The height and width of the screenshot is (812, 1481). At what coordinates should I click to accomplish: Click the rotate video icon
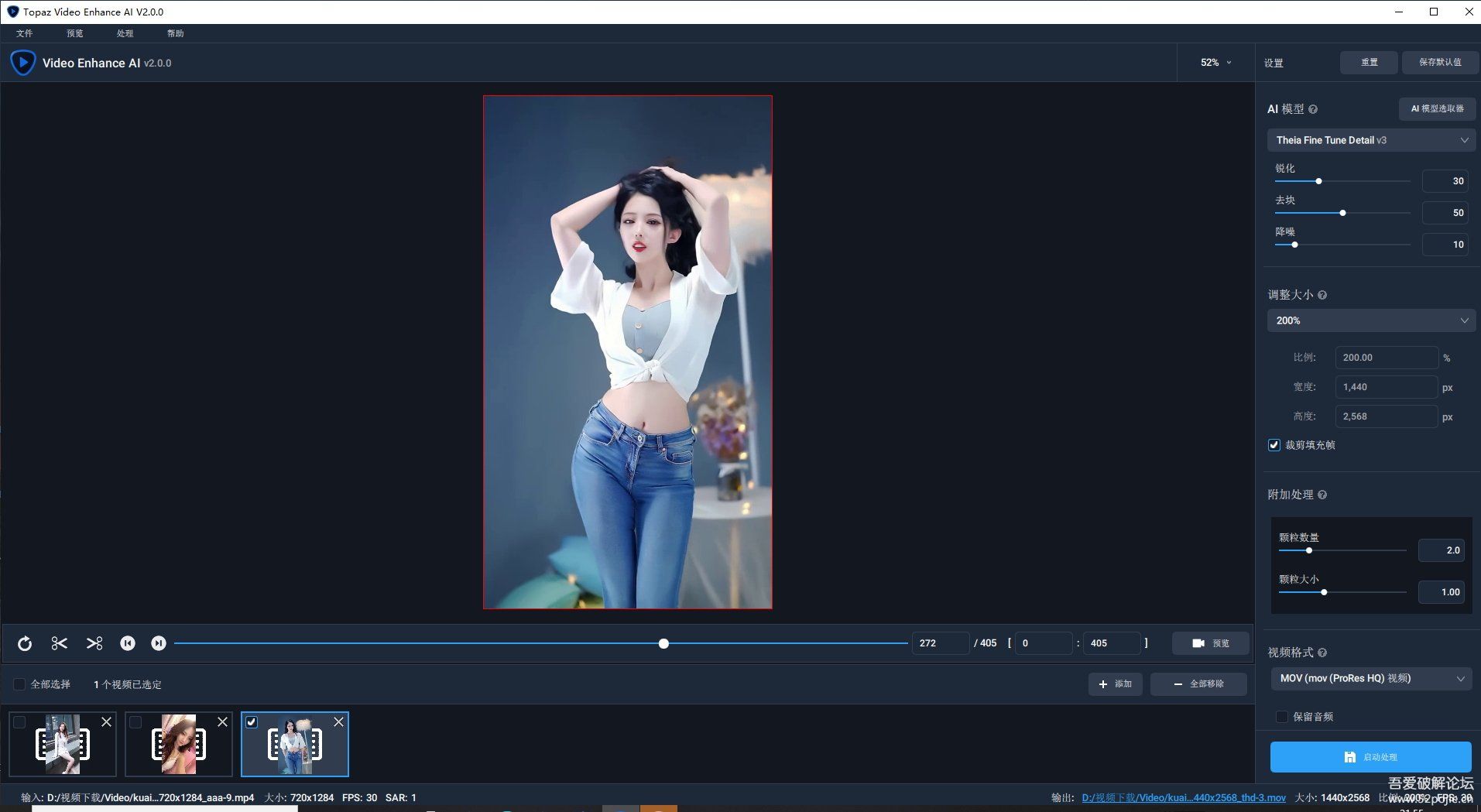click(24, 643)
